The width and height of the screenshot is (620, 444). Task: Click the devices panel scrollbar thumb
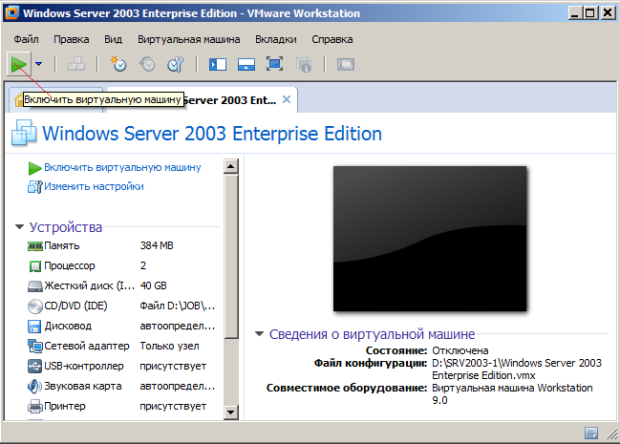click(x=231, y=256)
